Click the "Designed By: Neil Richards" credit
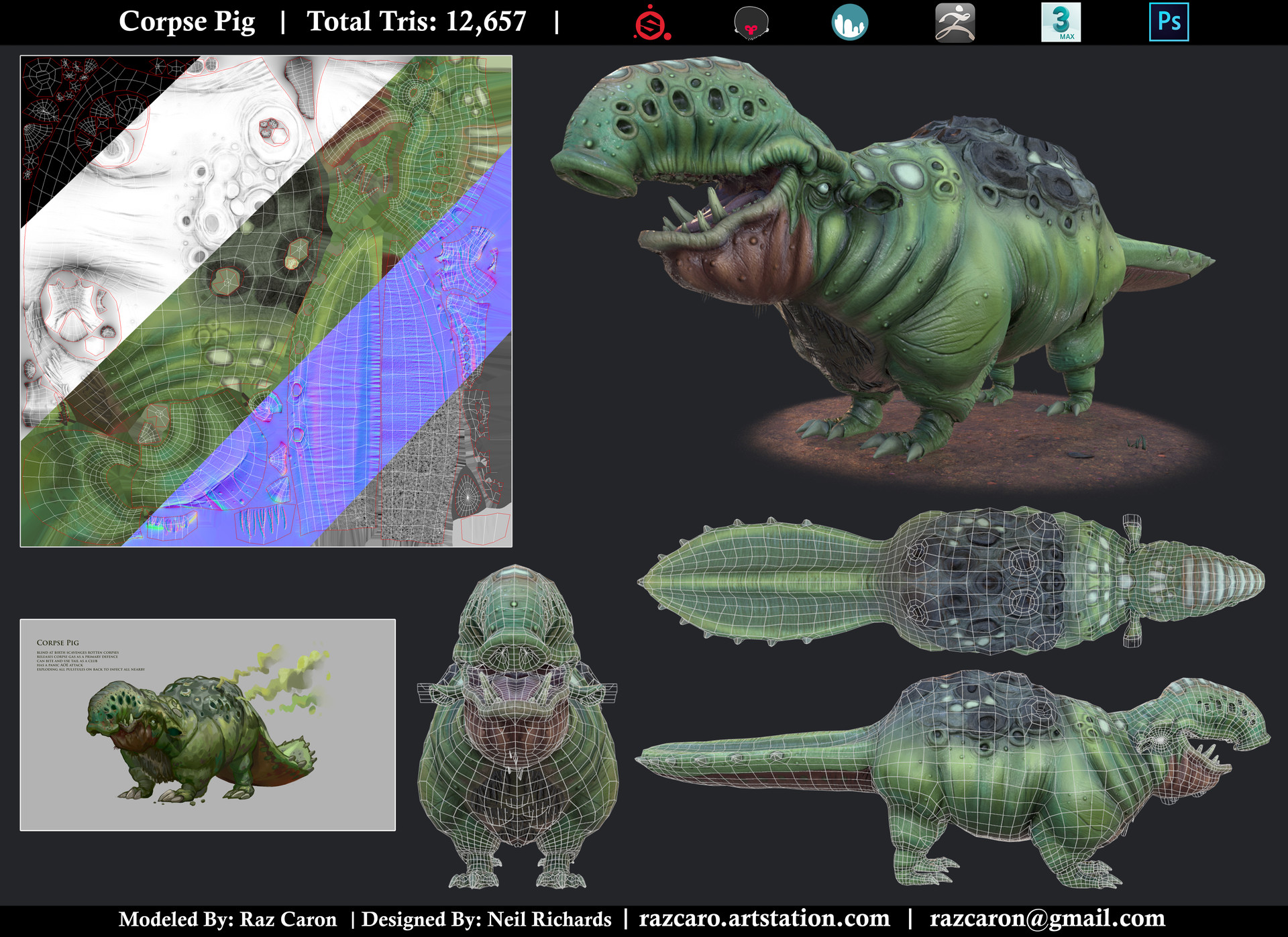The width and height of the screenshot is (1288, 937). coord(486,919)
